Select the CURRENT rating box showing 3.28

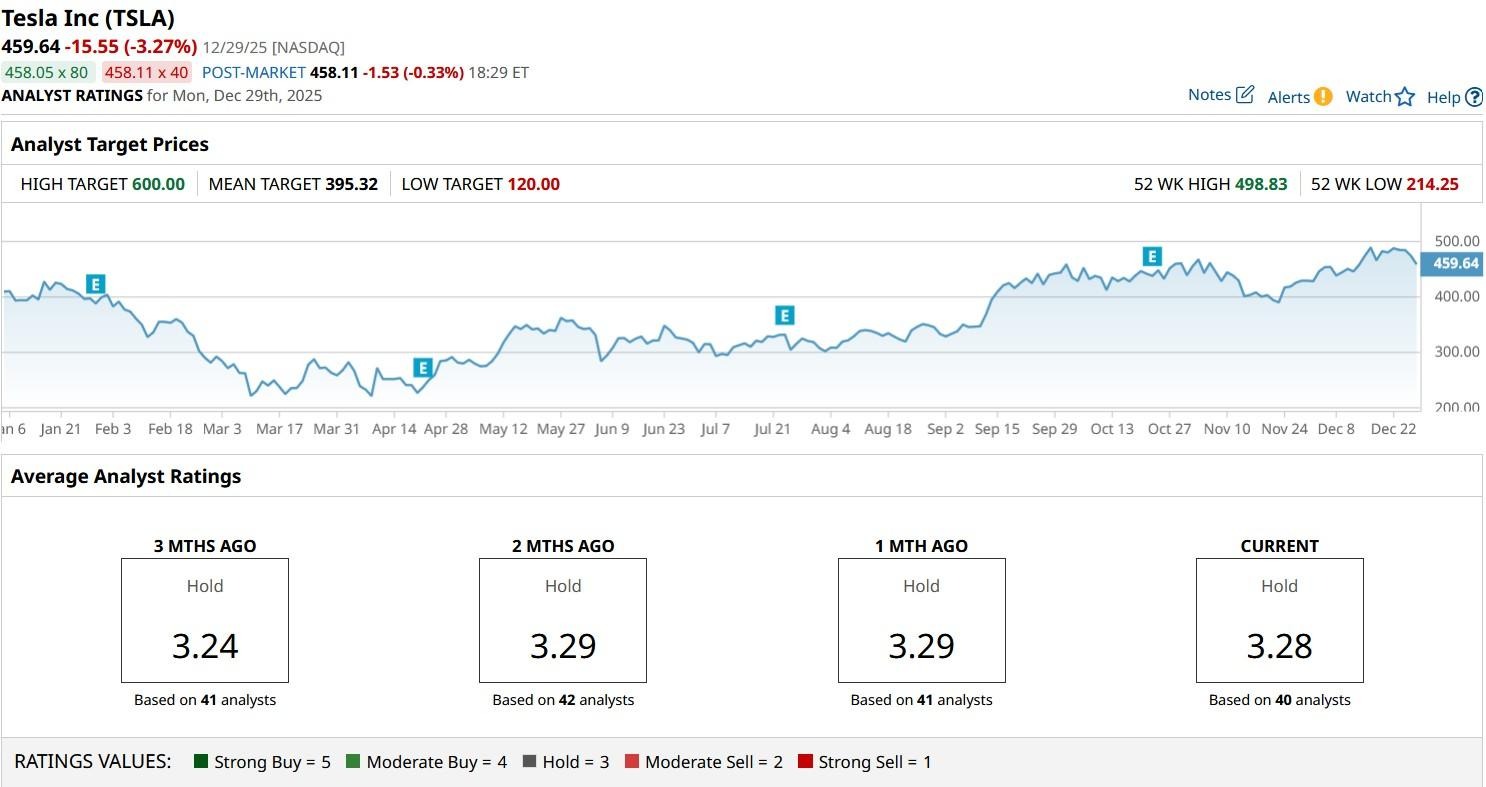(1279, 620)
